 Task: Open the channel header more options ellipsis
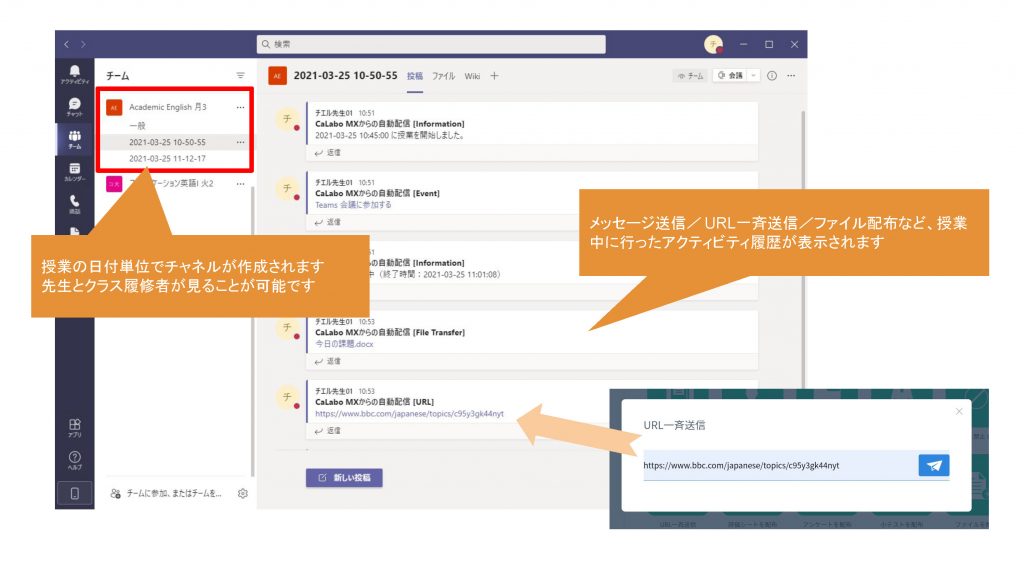(x=791, y=76)
